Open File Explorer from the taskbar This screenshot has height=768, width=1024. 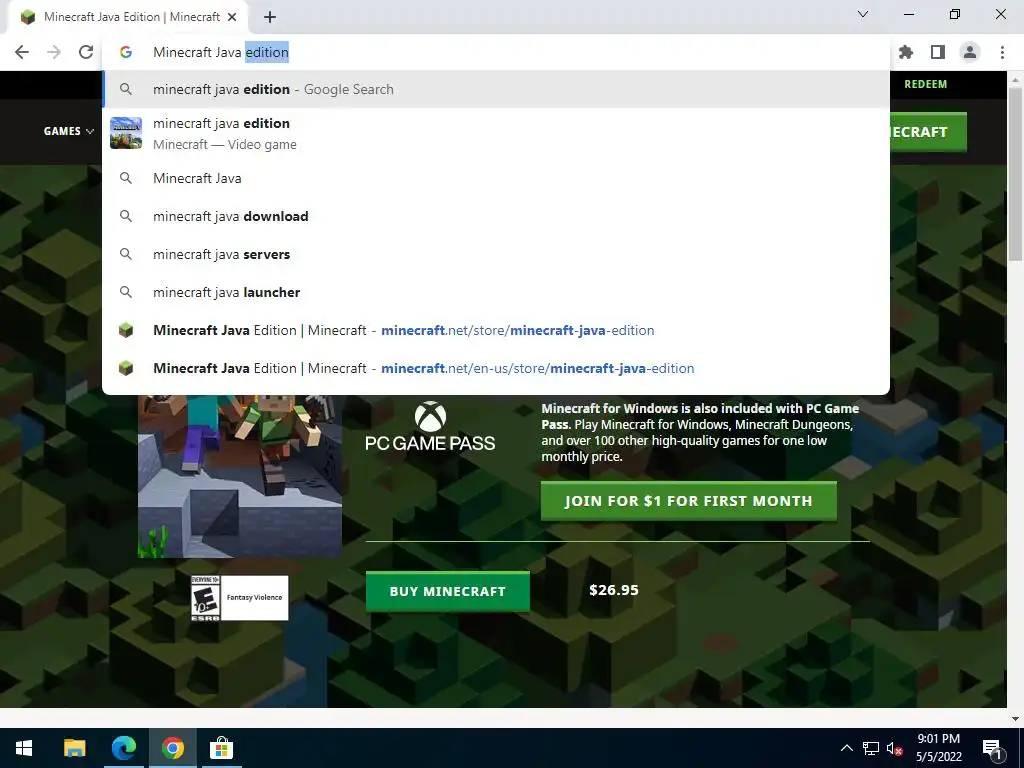coord(74,748)
